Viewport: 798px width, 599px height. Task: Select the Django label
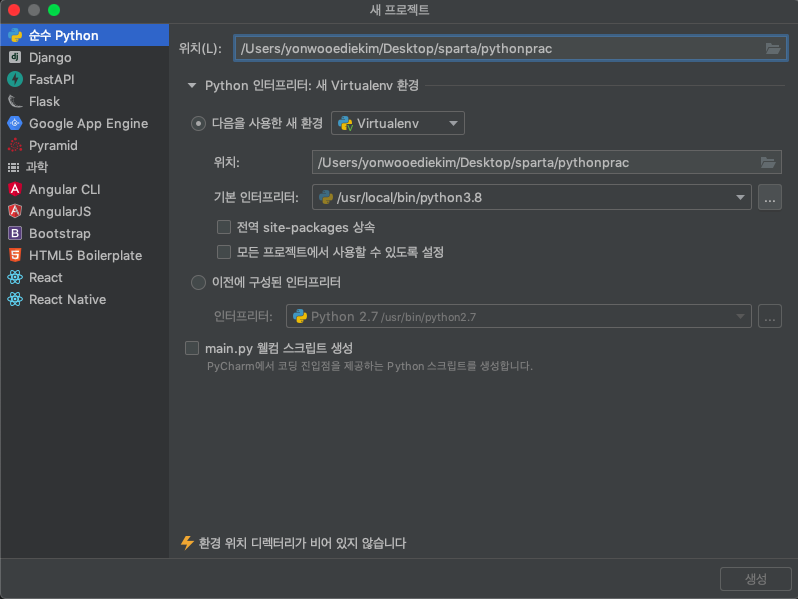[x=50, y=58]
